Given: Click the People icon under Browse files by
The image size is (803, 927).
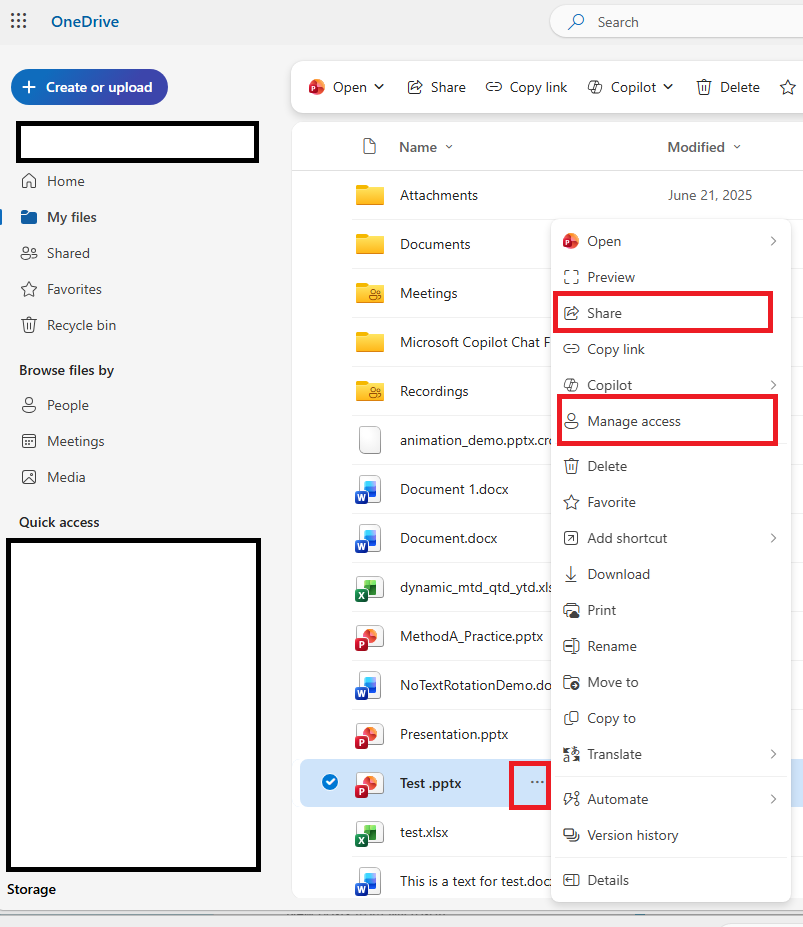Looking at the screenshot, I should tap(29, 405).
